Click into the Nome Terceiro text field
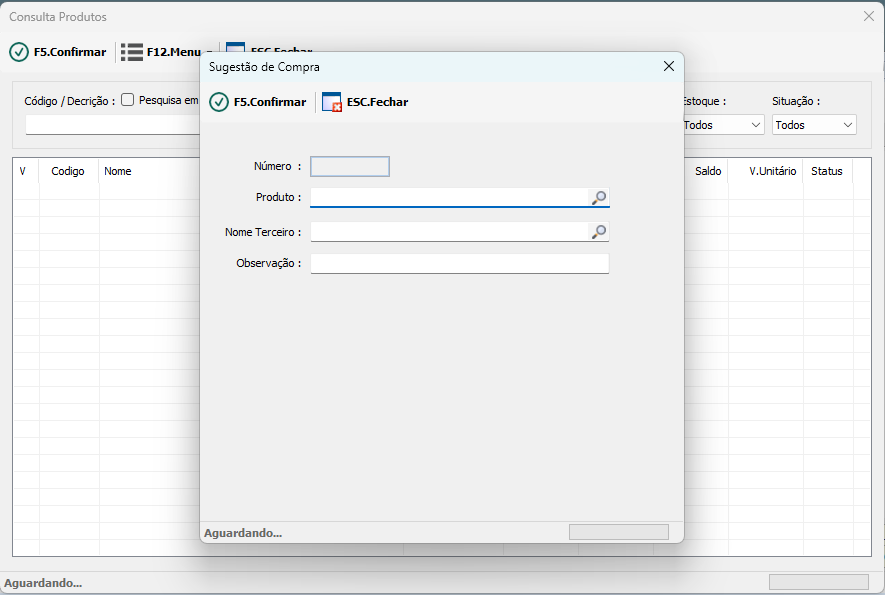This screenshot has width=885, height=595. coord(450,232)
